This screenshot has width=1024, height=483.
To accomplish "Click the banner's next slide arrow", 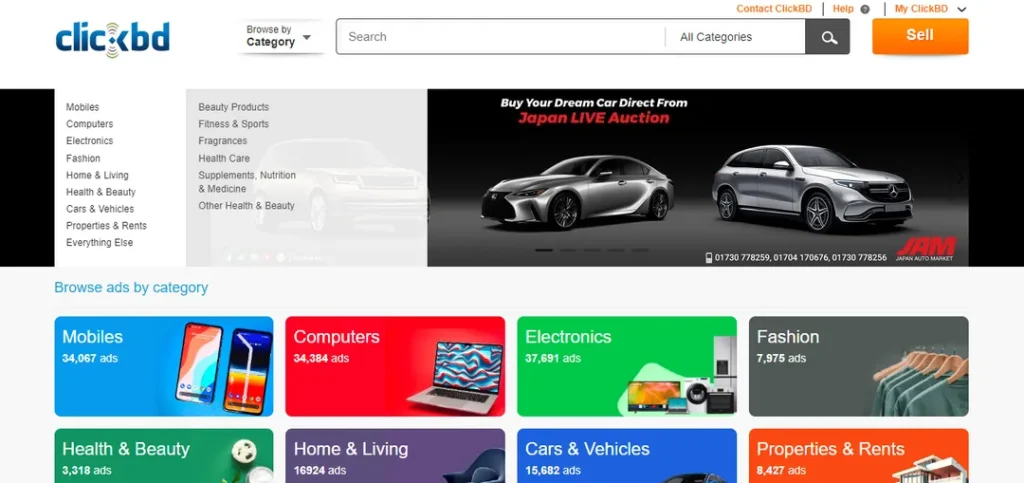I will [x=960, y=178].
